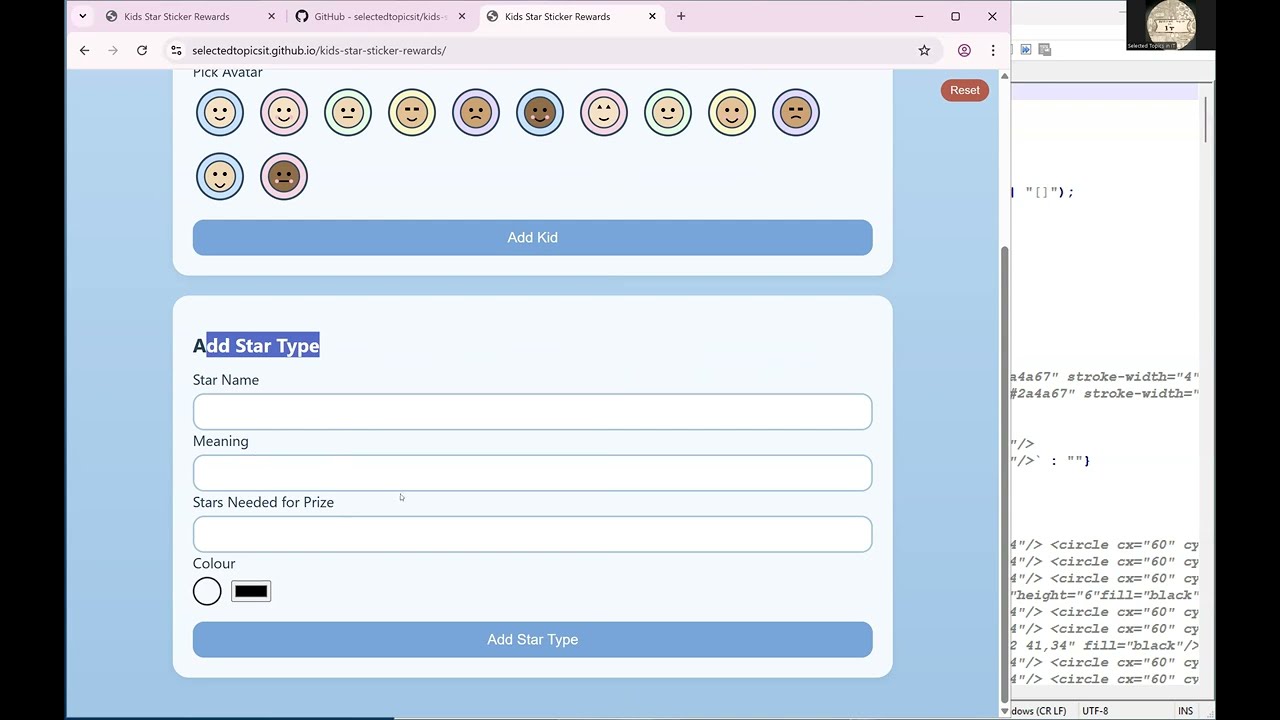This screenshot has height=720, width=1280.
Task: Open a new browser tab
Action: click(681, 16)
